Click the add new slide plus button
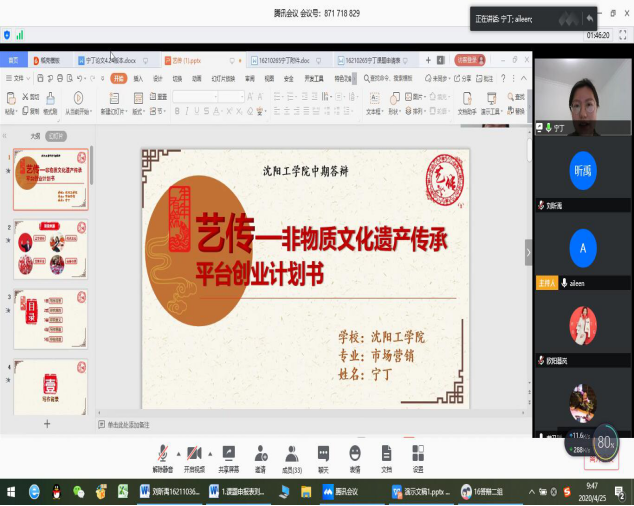This screenshot has width=634, height=506. point(46,424)
